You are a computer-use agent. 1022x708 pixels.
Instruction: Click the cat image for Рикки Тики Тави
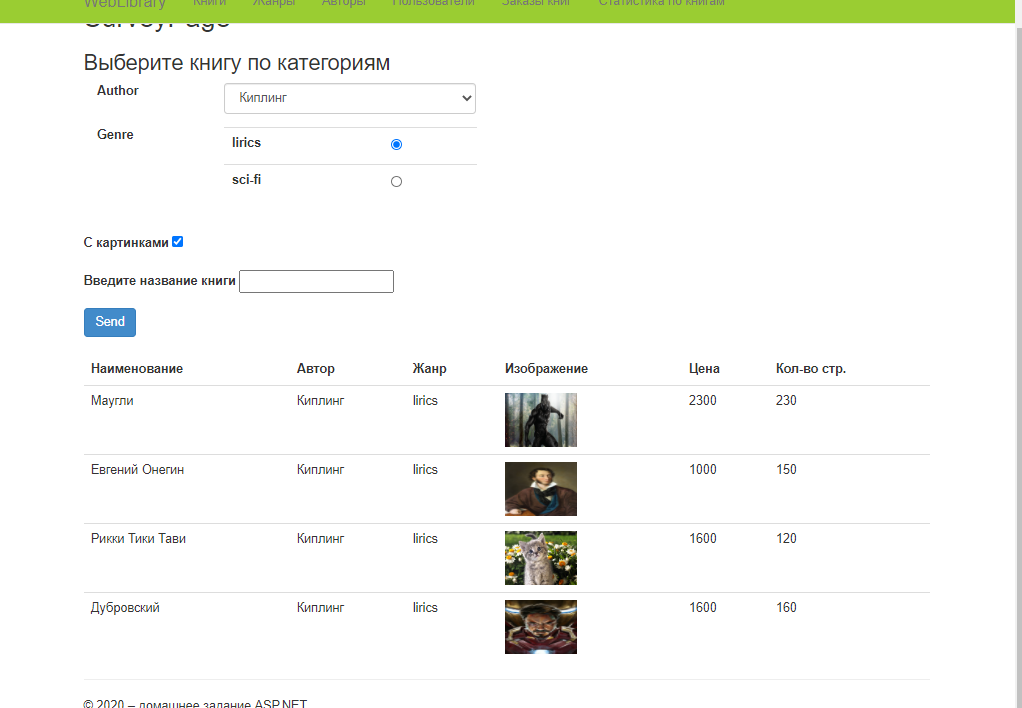(x=540, y=558)
